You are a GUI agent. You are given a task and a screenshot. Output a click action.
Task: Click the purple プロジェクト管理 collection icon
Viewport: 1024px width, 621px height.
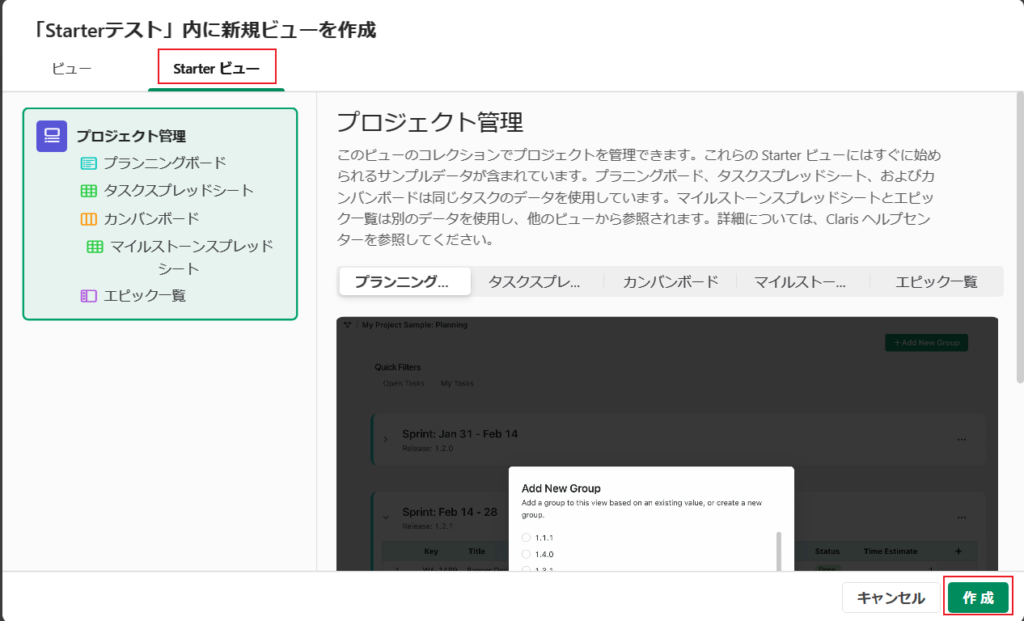51,136
